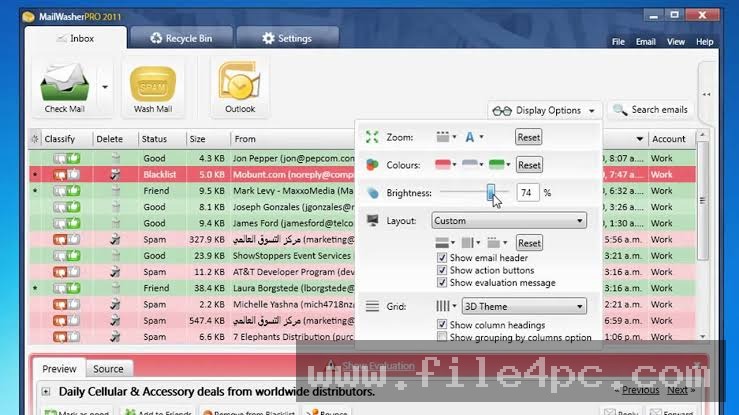The width and height of the screenshot is (739, 415).
Task: Open the column chooser arrow by Account
Action: coord(640,139)
